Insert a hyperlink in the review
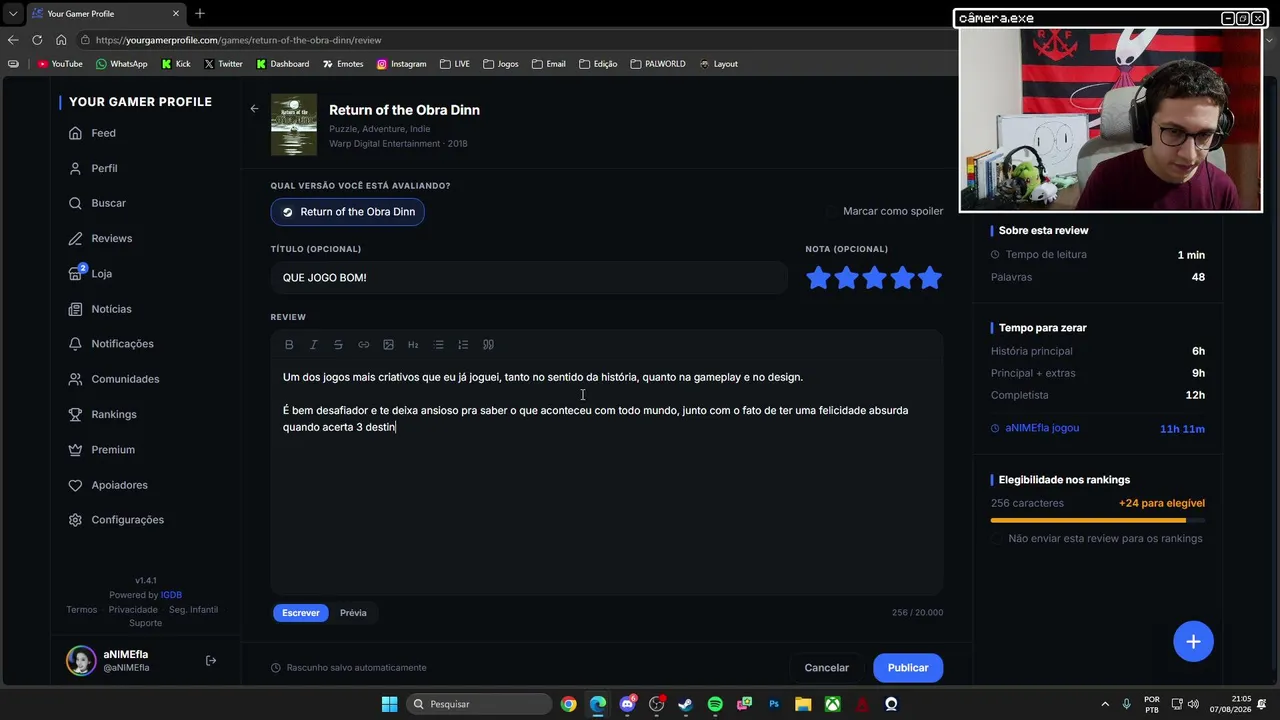 (364, 345)
